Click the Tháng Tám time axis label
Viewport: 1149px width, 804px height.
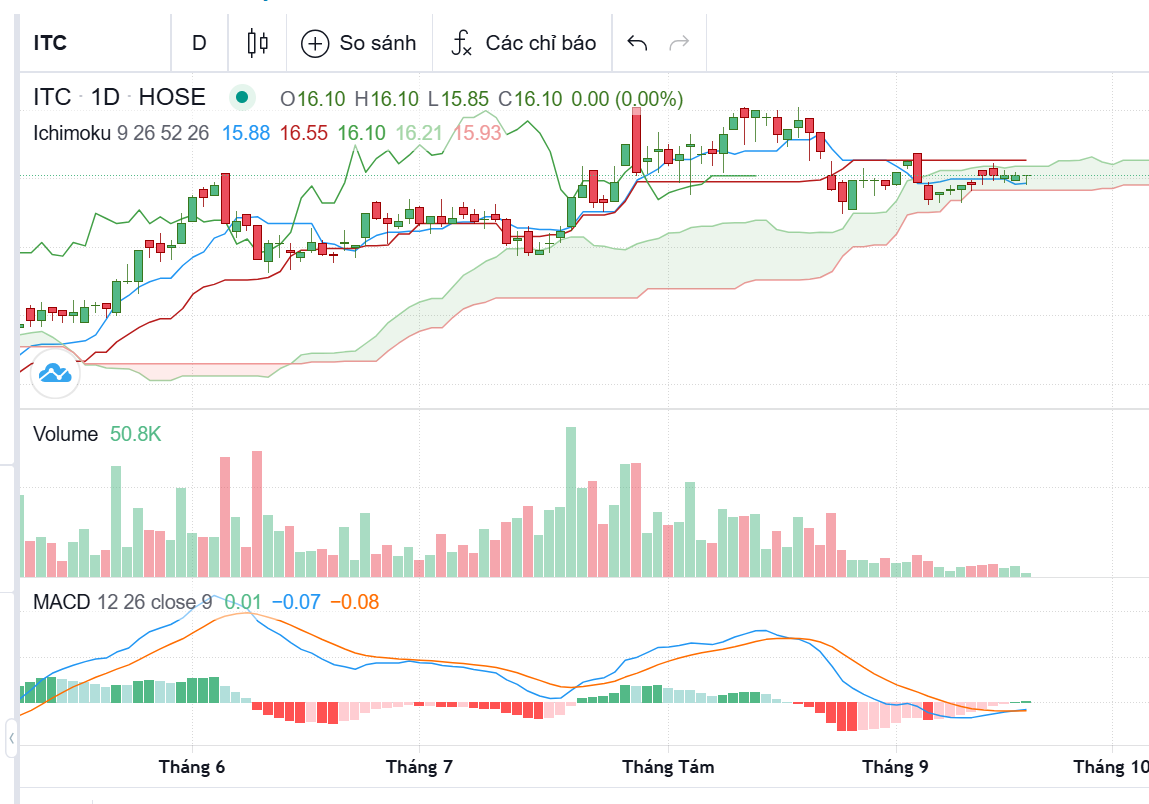tap(668, 767)
